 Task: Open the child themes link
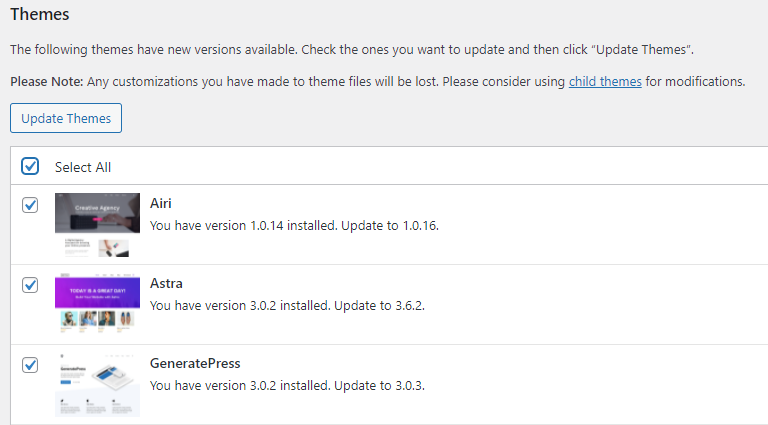[x=605, y=81]
